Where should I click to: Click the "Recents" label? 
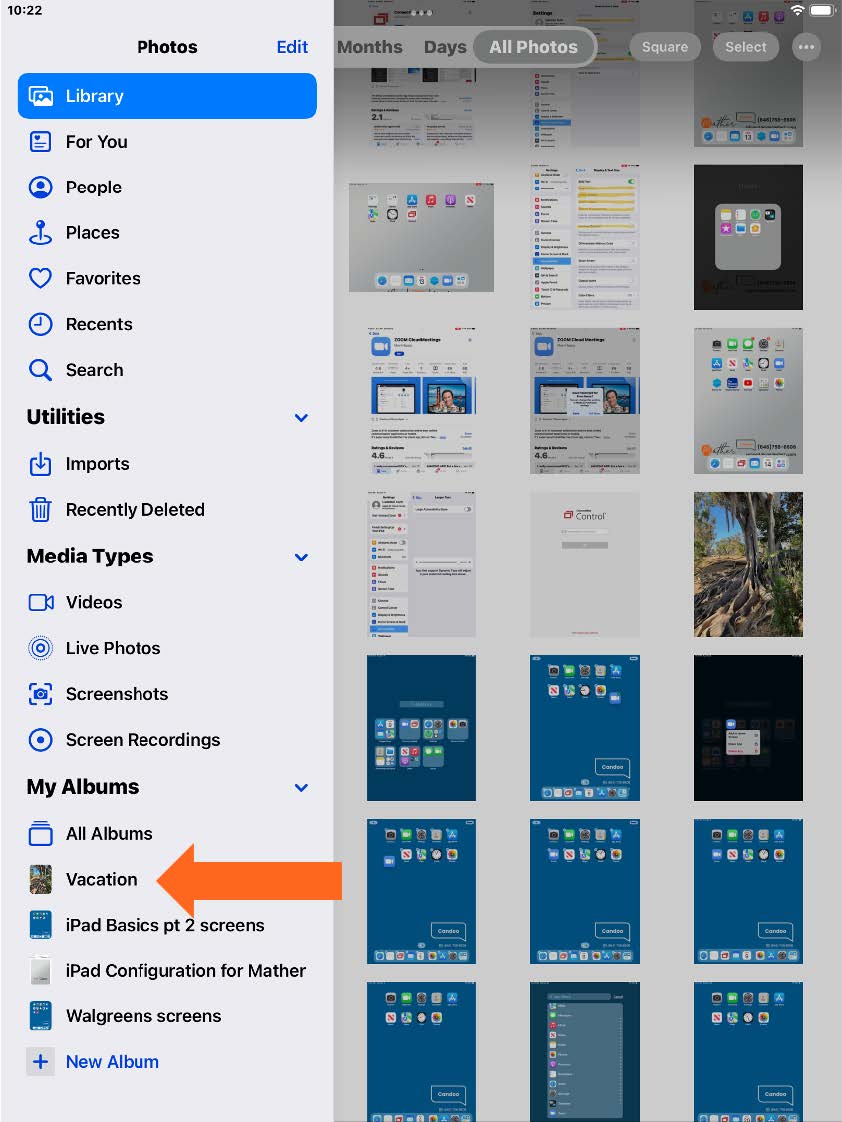[x=99, y=324]
